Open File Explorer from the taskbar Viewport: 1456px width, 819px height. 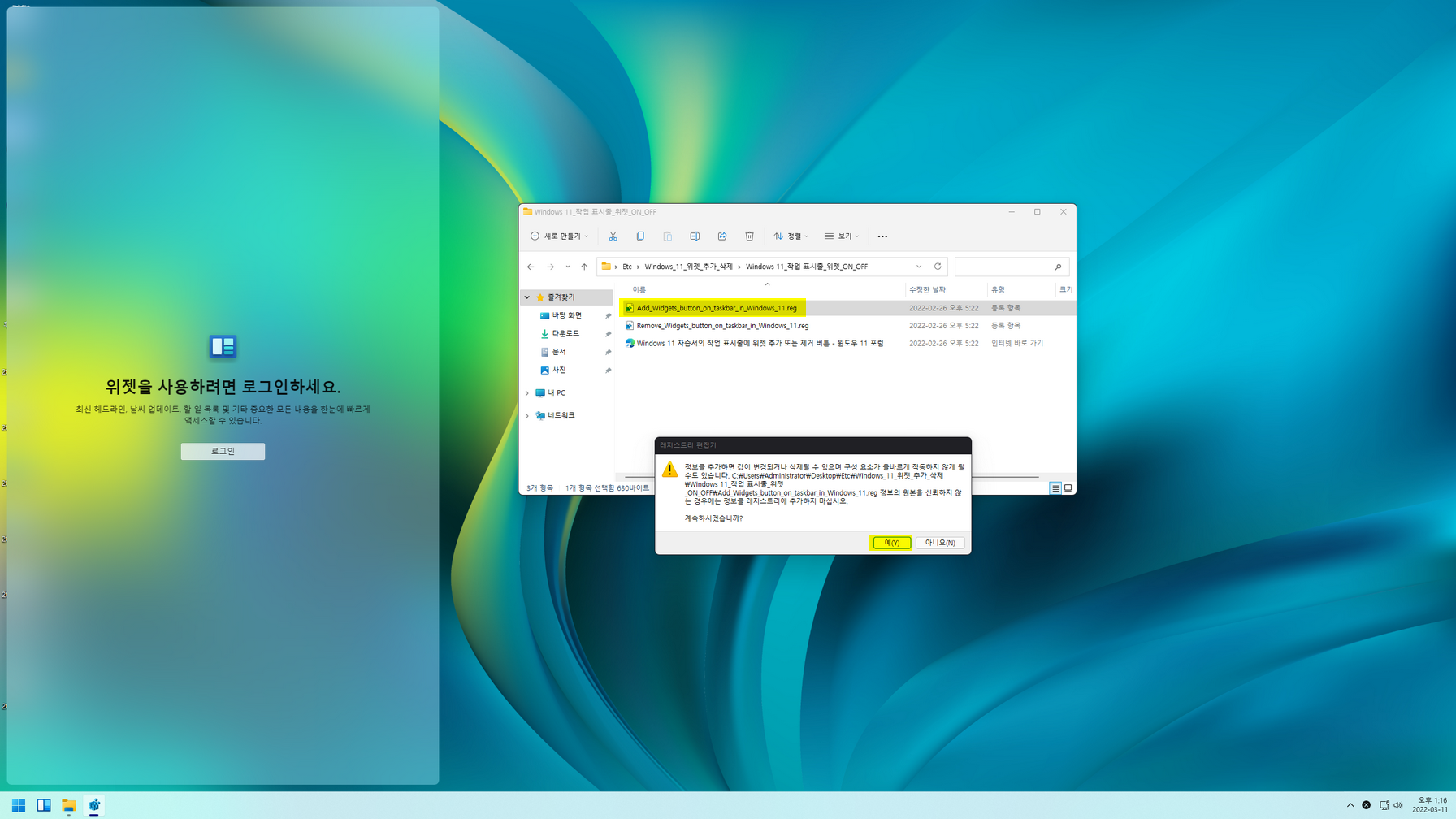point(69,805)
